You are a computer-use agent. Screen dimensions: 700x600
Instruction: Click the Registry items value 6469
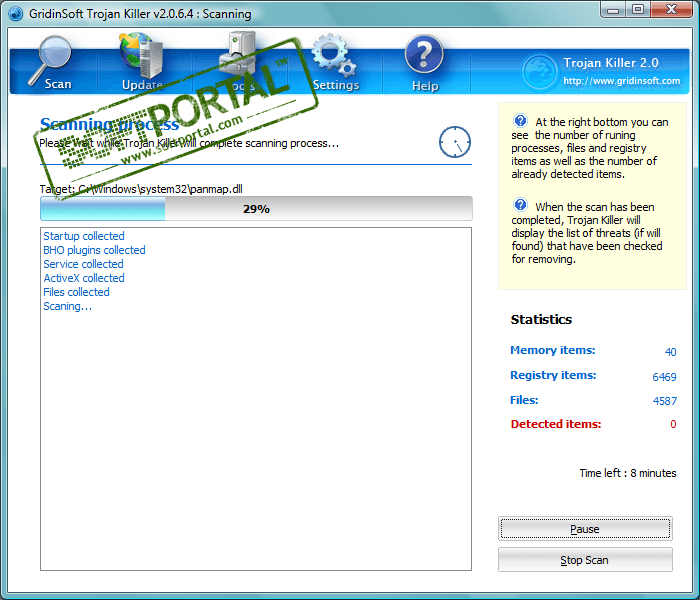click(664, 377)
